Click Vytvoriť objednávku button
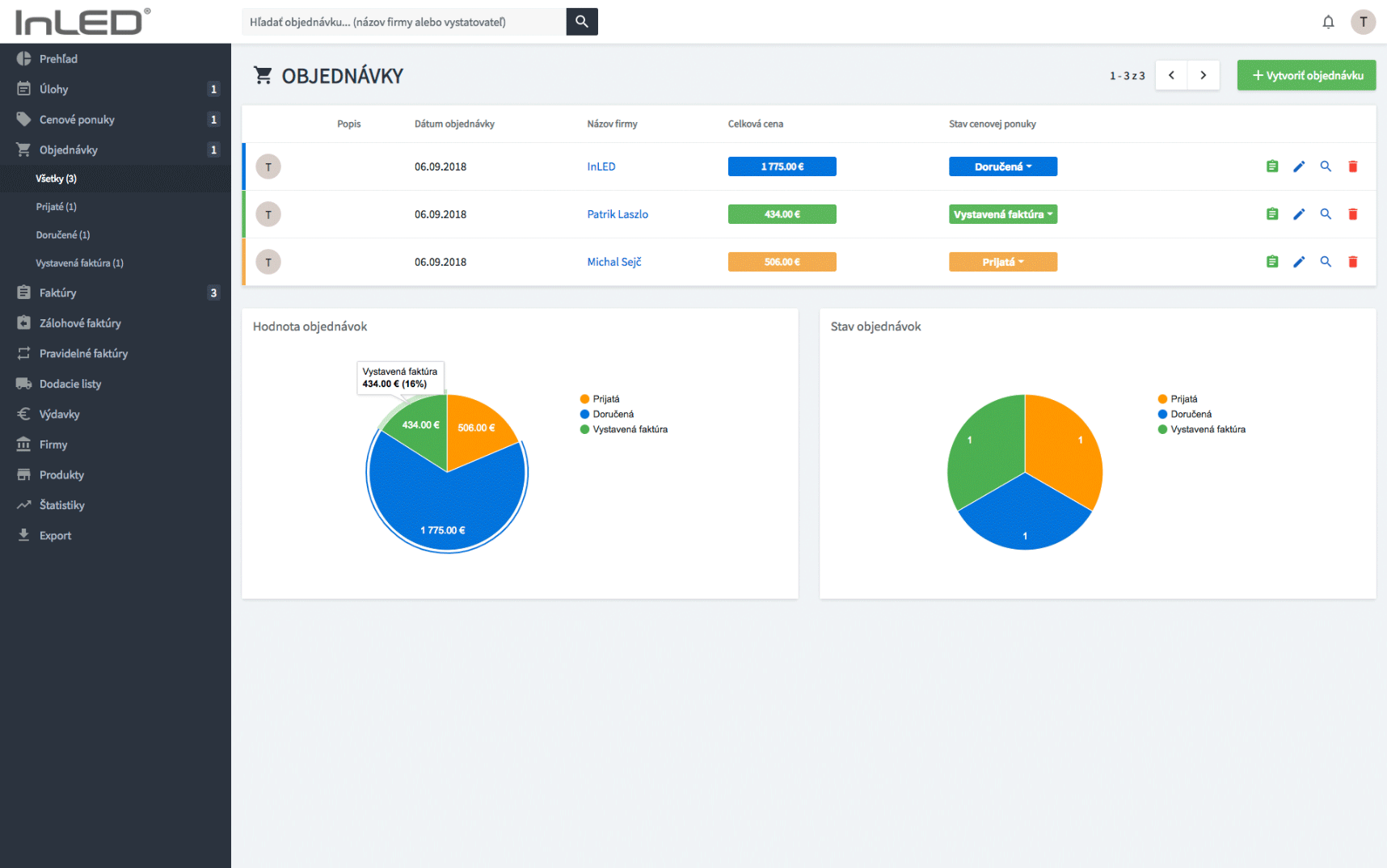 1306,75
